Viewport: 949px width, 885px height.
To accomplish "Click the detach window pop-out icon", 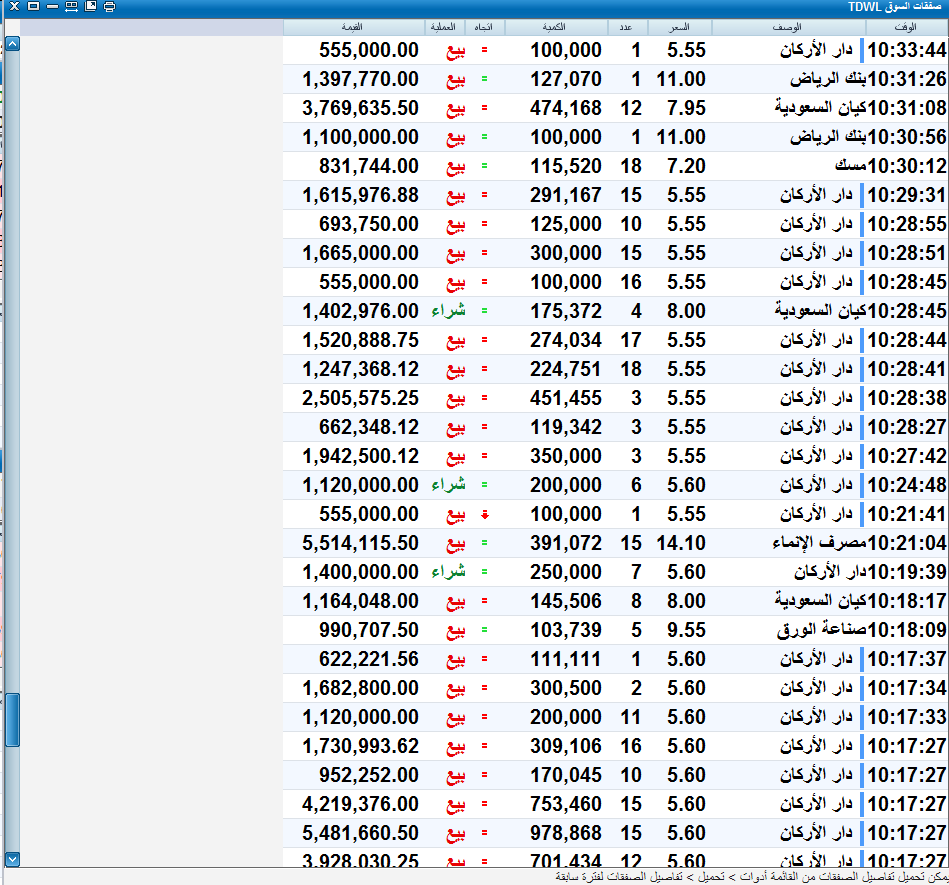I will pyautogui.click(x=91, y=7).
